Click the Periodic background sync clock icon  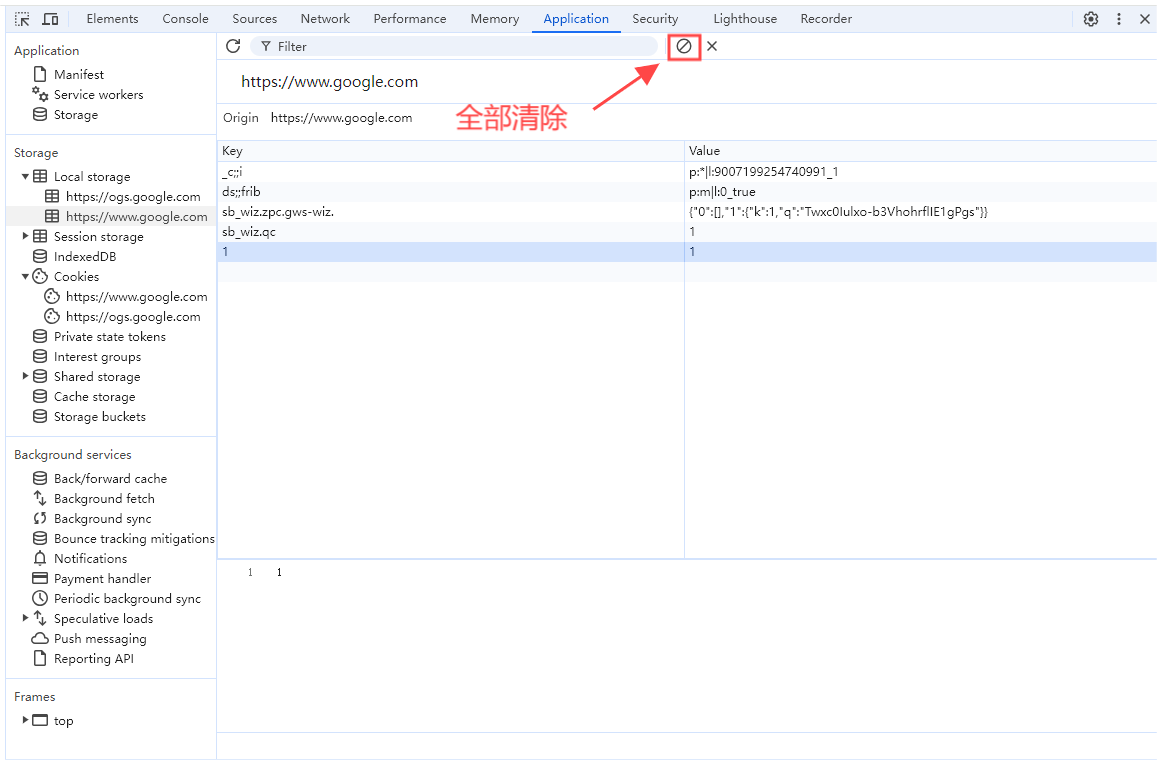[x=40, y=598]
